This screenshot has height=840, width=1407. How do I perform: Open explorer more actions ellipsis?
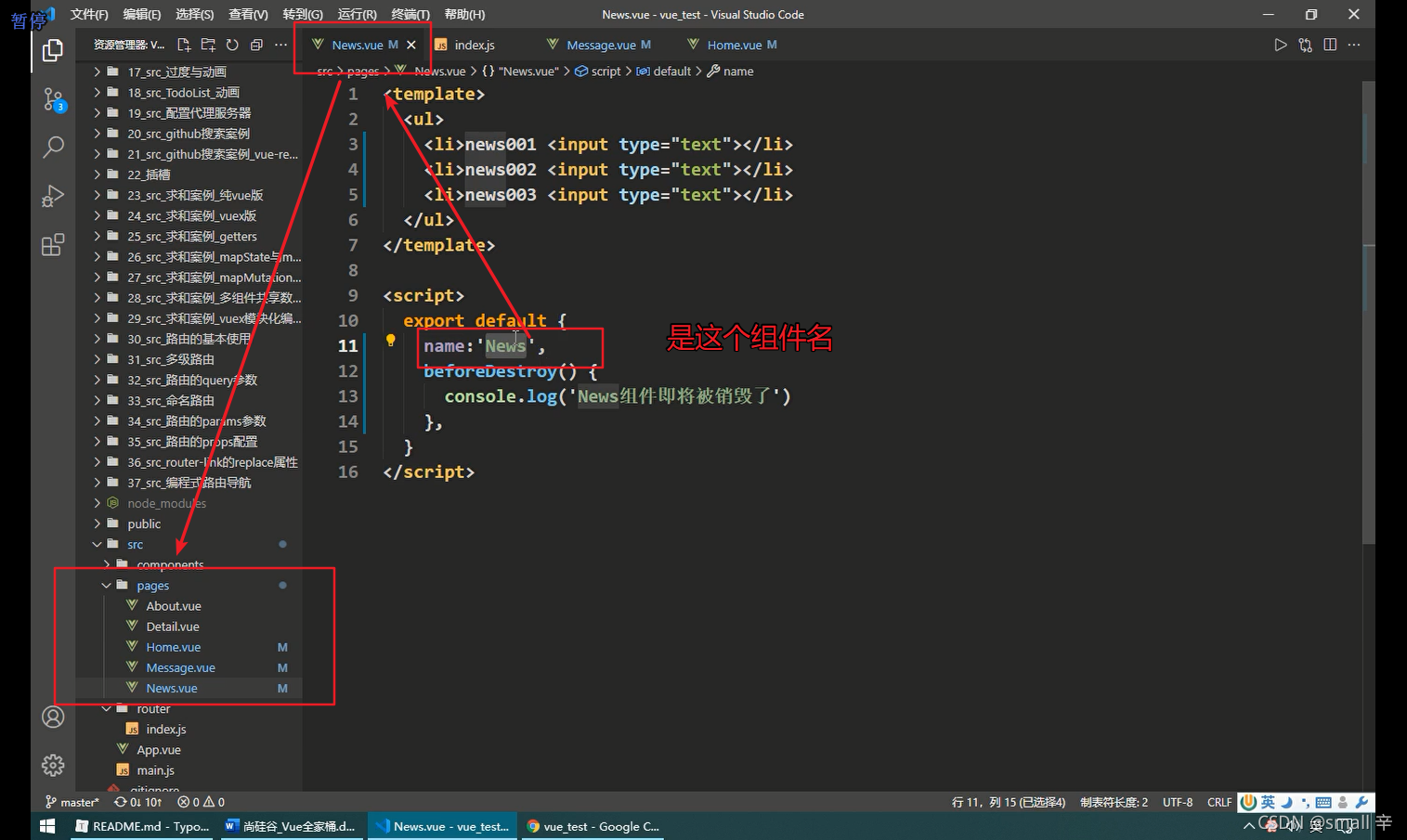(x=280, y=45)
